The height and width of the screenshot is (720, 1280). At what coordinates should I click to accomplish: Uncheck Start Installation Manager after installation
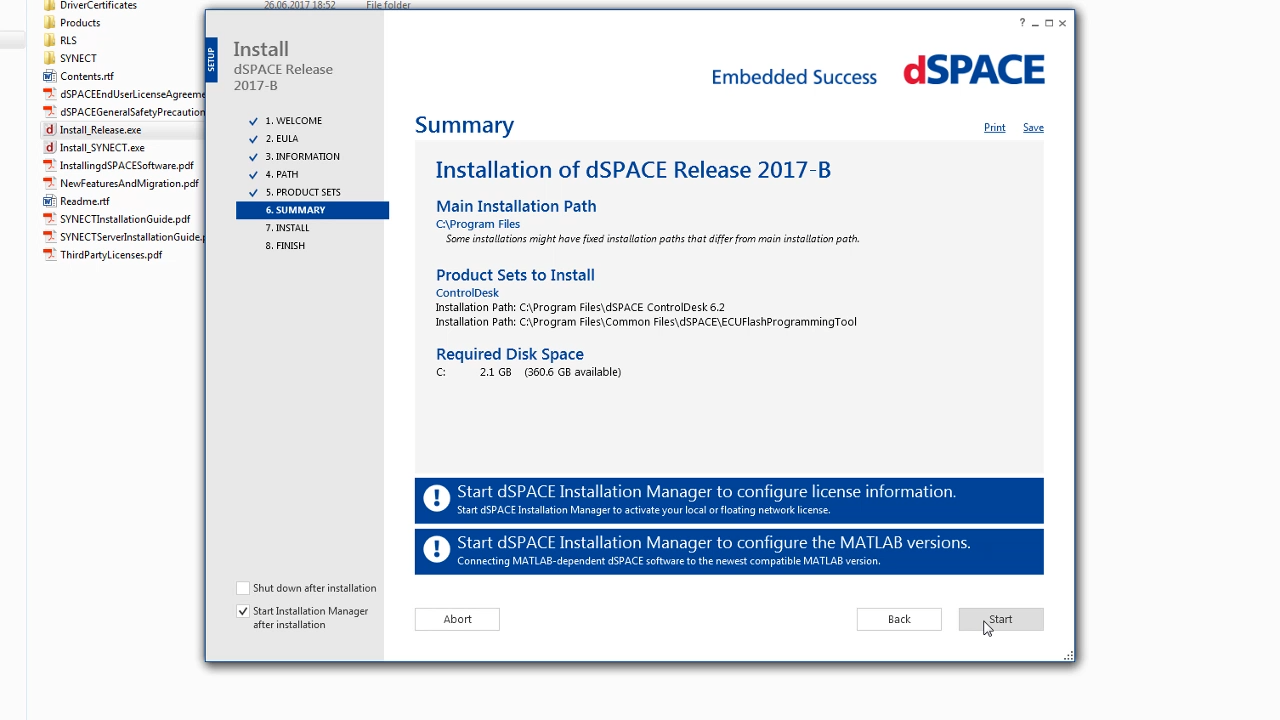243,611
